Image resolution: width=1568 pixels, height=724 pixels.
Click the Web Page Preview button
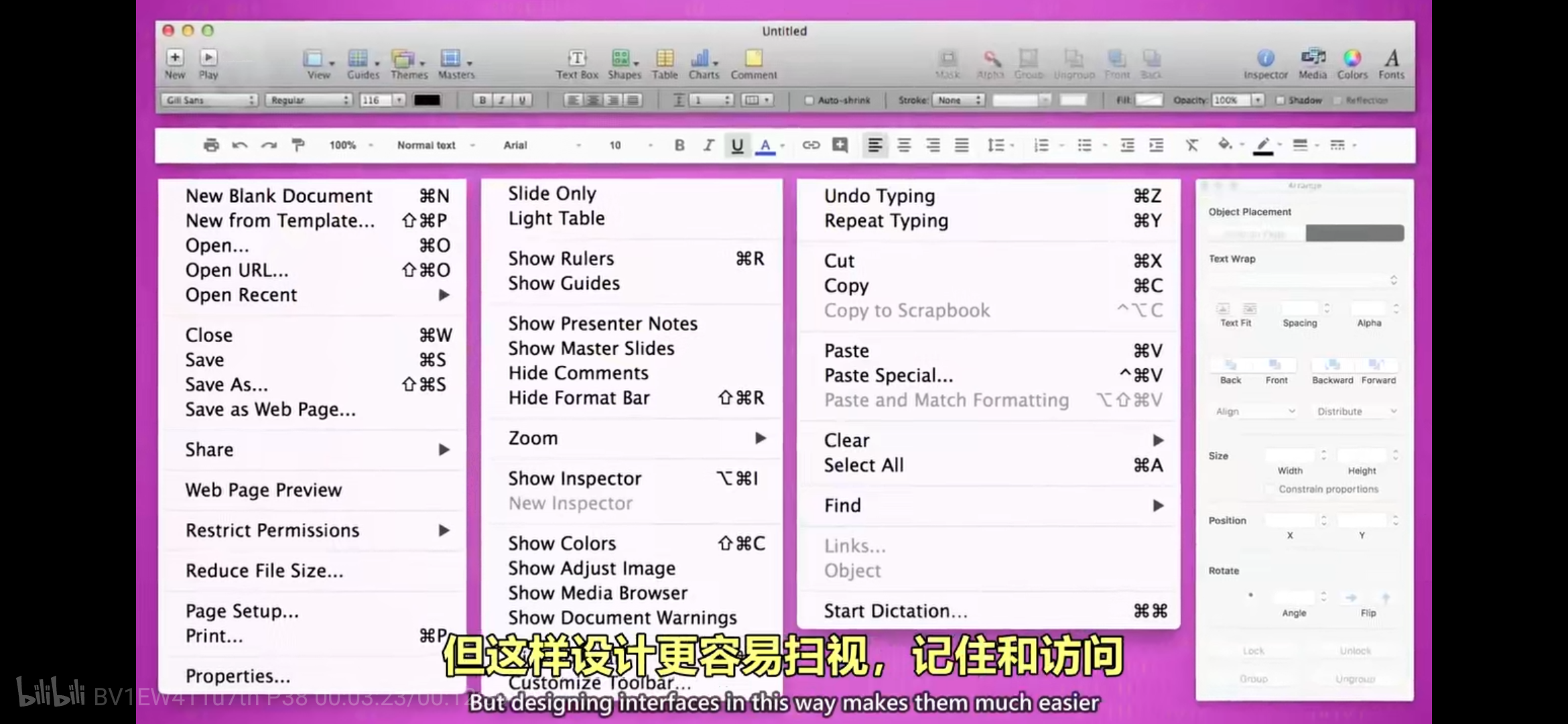[263, 489]
